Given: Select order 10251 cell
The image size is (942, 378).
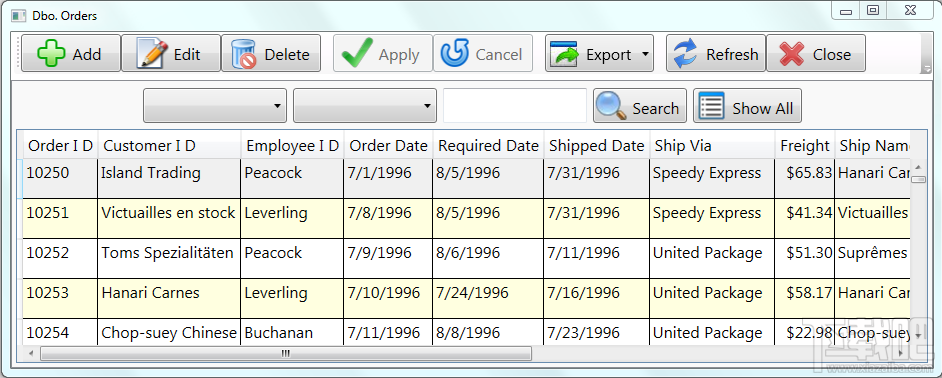Looking at the screenshot, I should click(x=60, y=219).
